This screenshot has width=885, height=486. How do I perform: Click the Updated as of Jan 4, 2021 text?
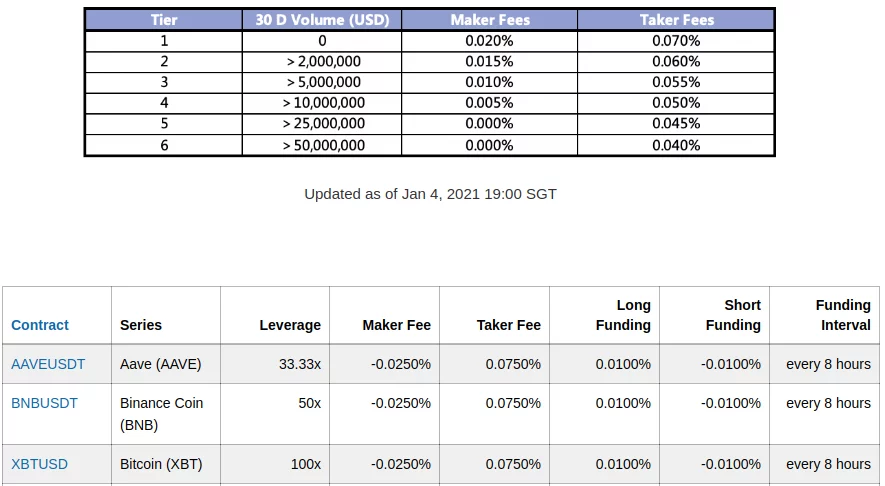click(x=430, y=194)
